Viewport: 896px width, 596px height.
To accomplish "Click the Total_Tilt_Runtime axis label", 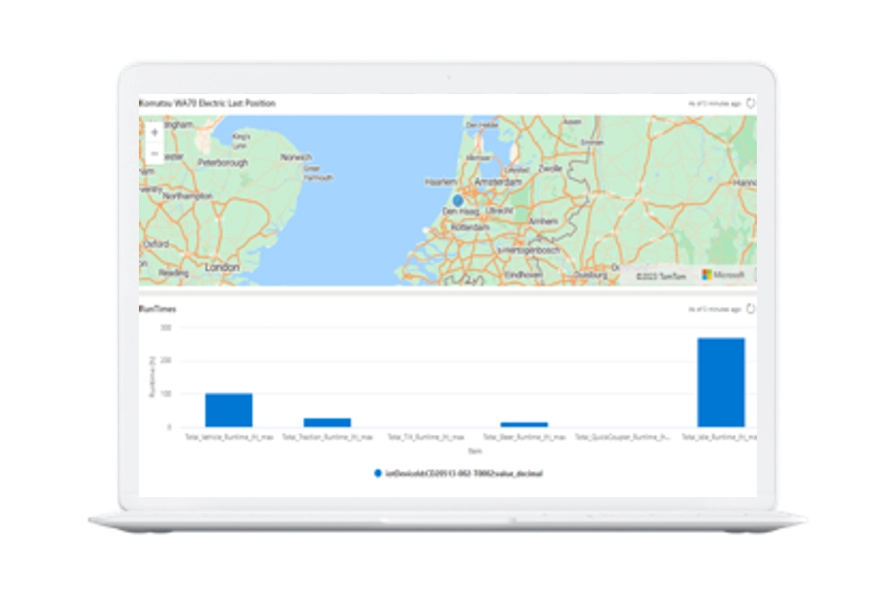I will (x=426, y=437).
